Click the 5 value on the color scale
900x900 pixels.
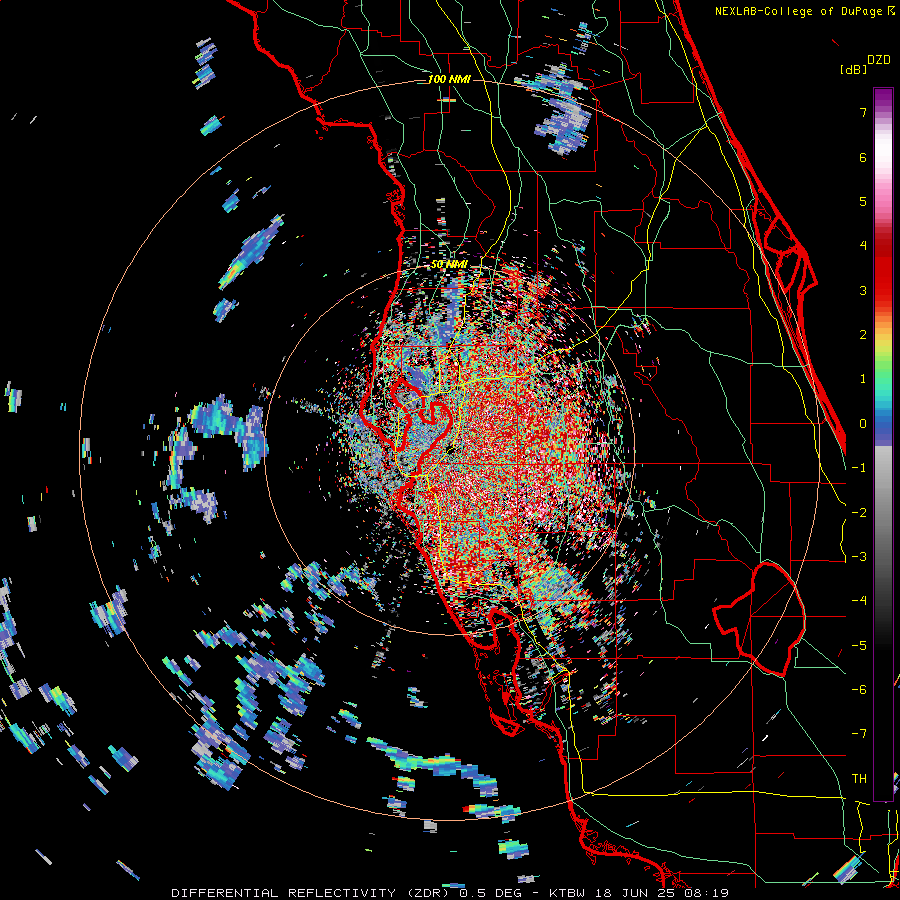[863, 201]
